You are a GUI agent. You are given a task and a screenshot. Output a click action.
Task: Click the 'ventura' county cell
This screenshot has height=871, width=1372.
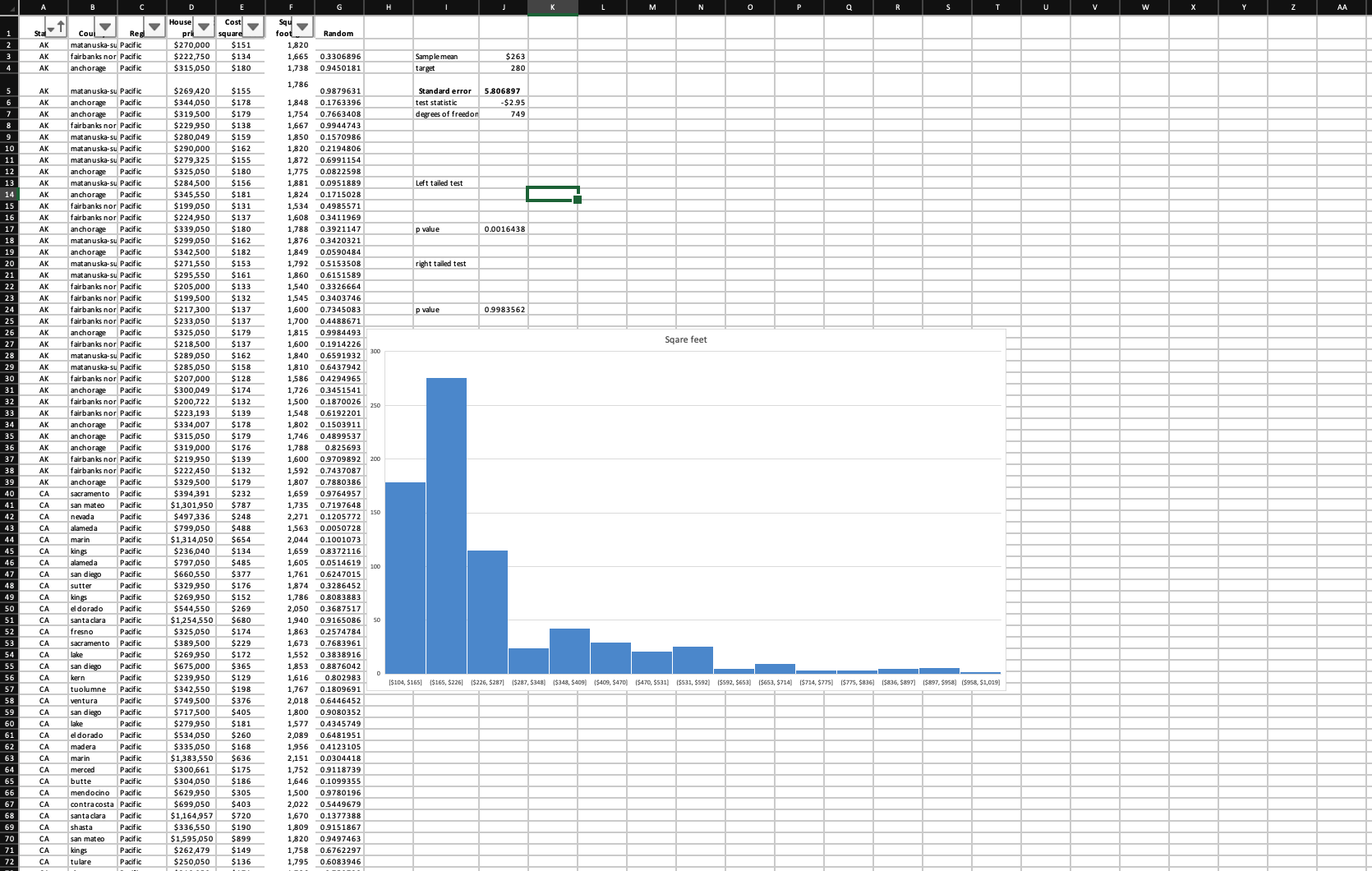coord(93,701)
